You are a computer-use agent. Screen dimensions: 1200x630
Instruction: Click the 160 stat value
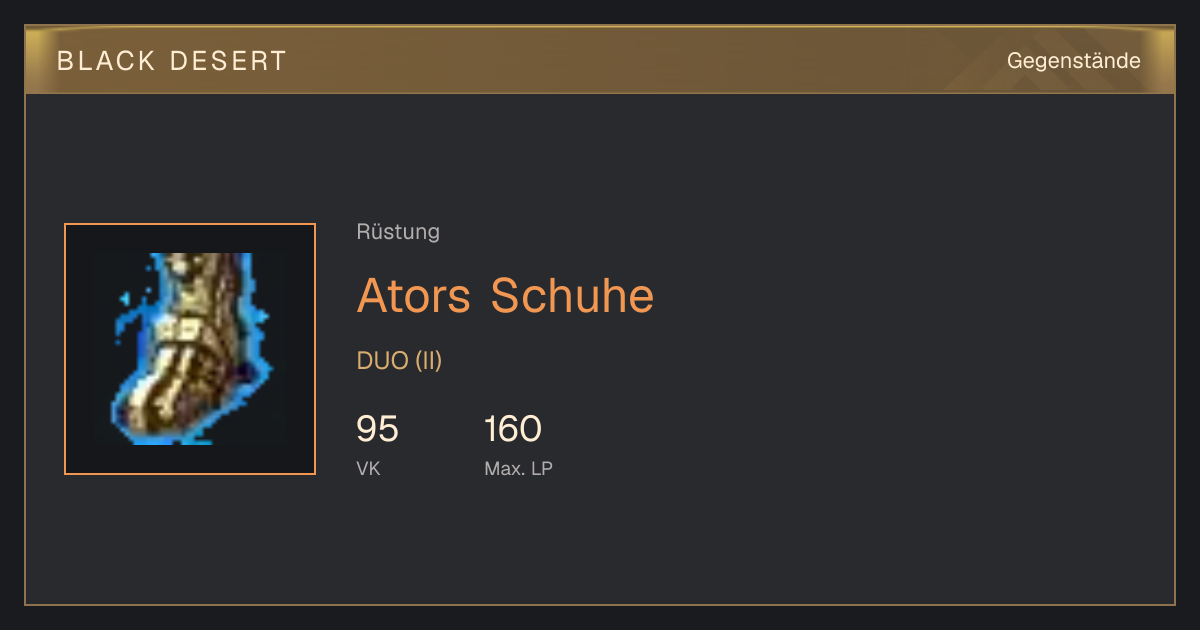pyautogui.click(x=513, y=429)
